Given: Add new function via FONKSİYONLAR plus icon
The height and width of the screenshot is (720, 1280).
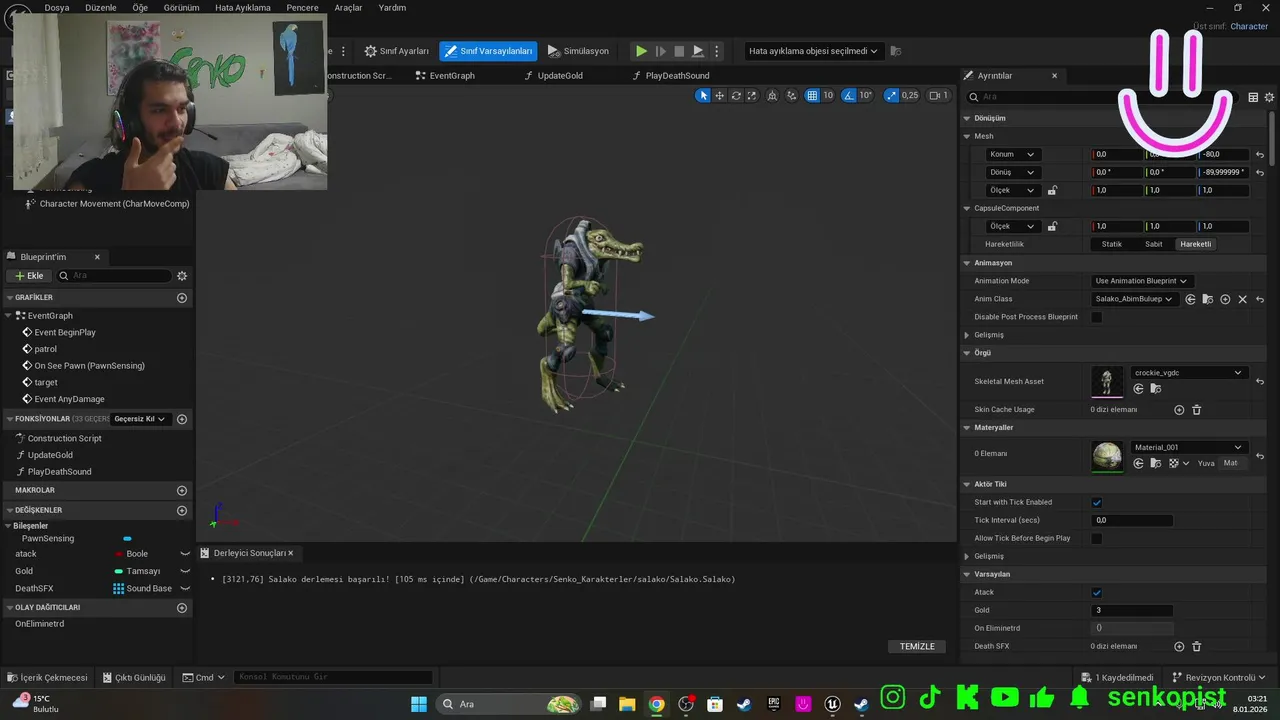Looking at the screenshot, I should click(182, 419).
